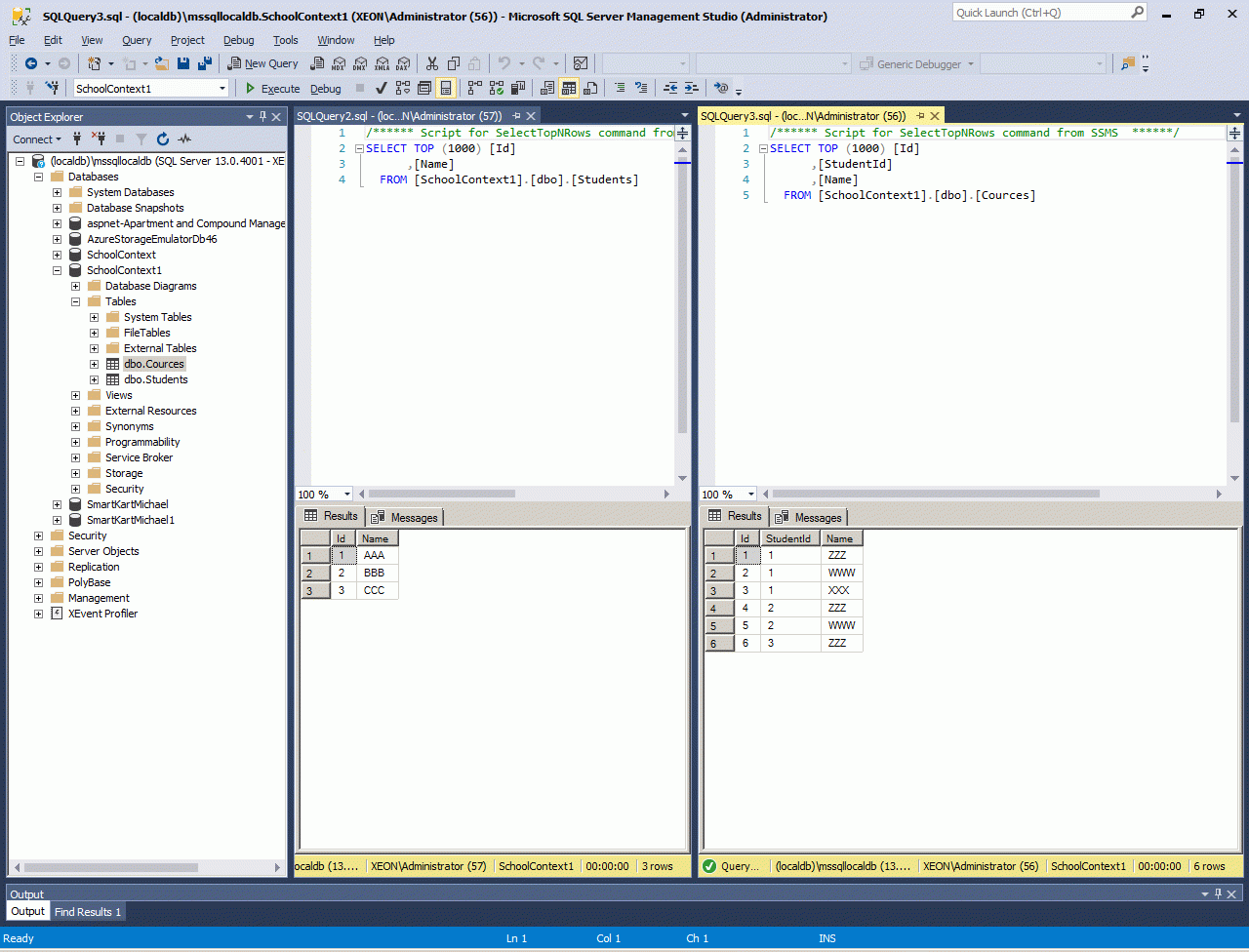Viewport: 1249px width, 952px height.
Task: Click the Cut scissors icon
Action: [432, 63]
